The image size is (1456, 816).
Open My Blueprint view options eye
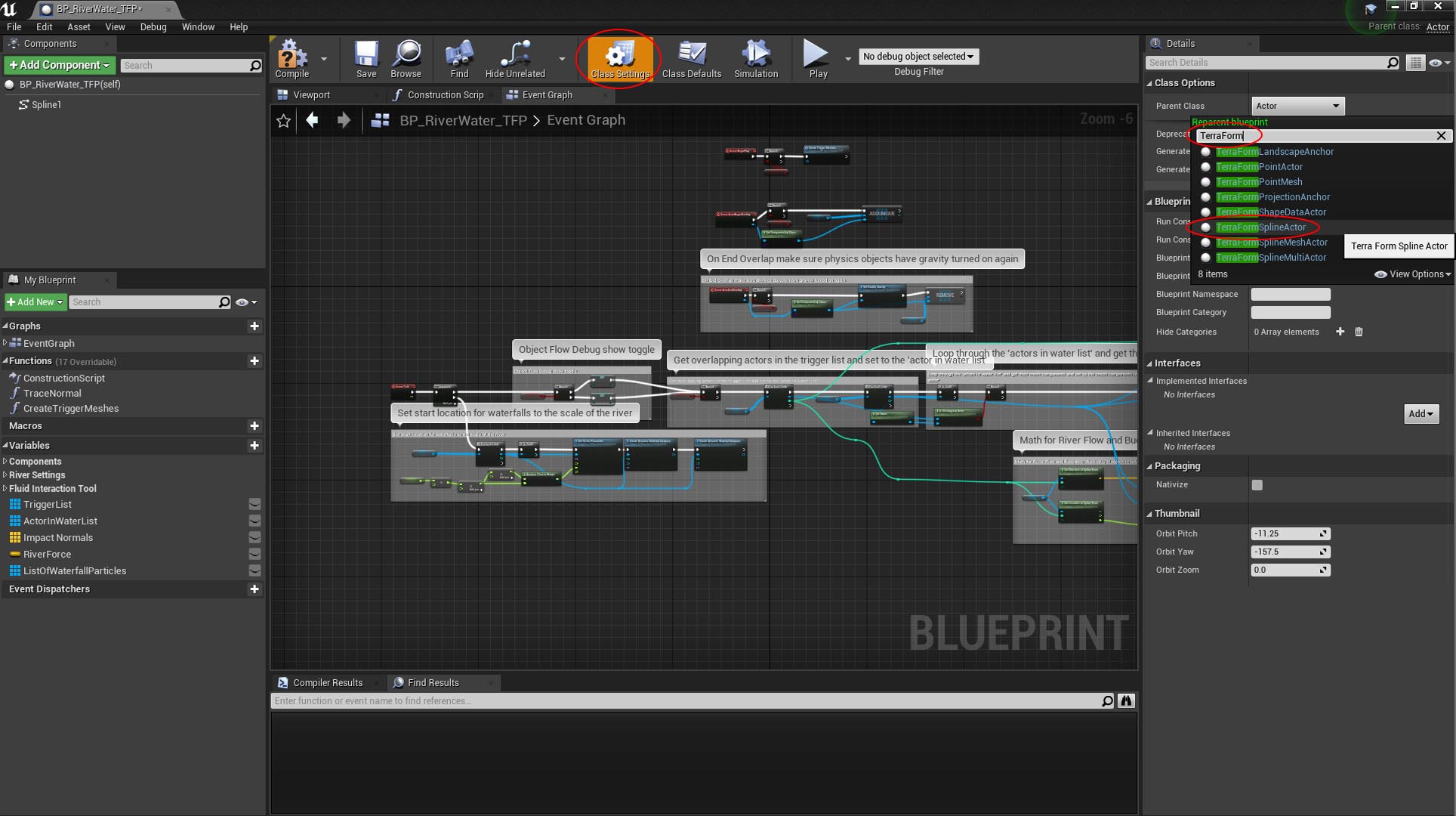(245, 302)
